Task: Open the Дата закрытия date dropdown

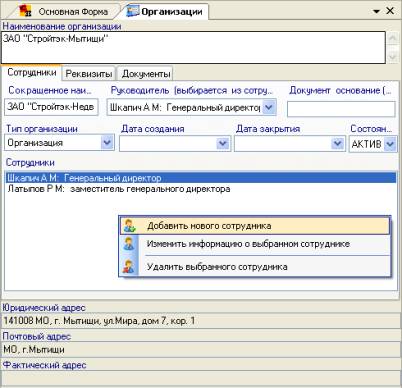Action: pyautogui.click(x=338, y=144)
